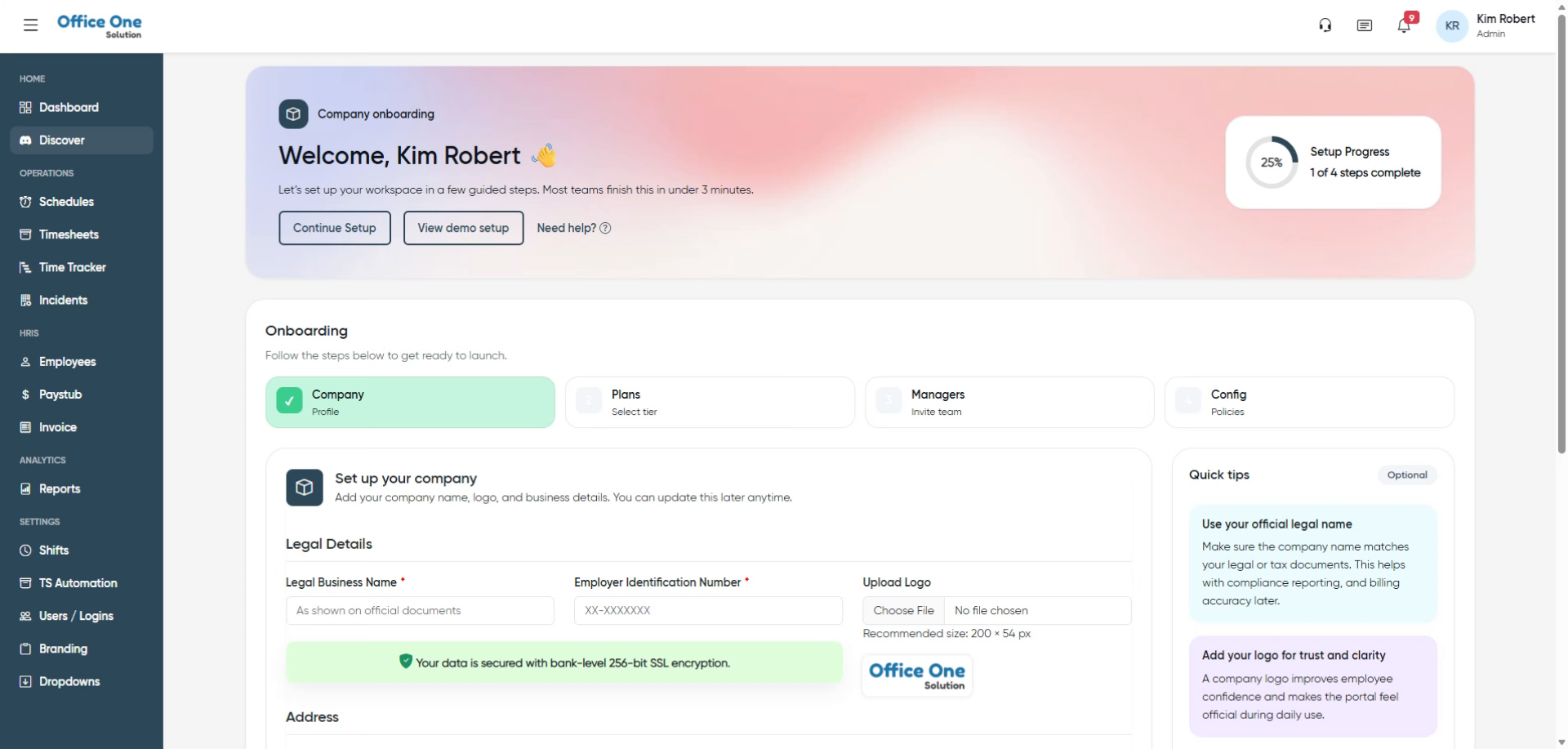Viewport: 1568px width, 749px height.
Task: Click the View demo setup button
Action: click(463, 228)
